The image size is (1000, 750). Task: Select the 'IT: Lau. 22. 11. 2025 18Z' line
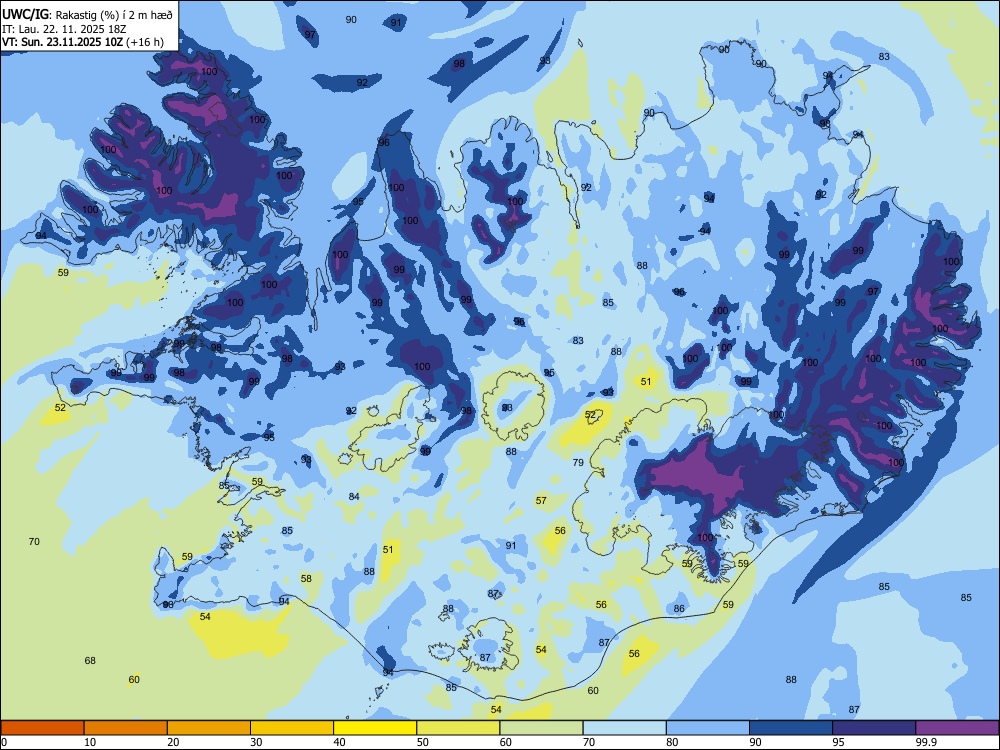(64, 29)
